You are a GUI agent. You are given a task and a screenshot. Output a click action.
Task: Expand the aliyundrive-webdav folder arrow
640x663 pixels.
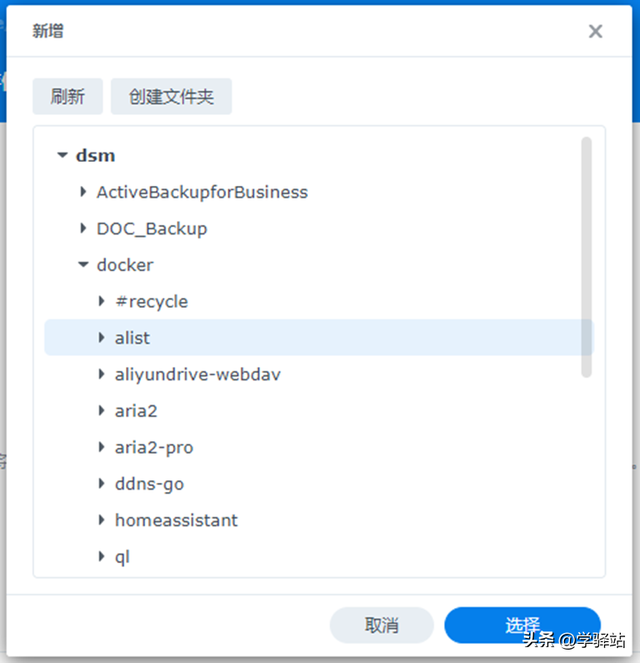click(101, 374)
